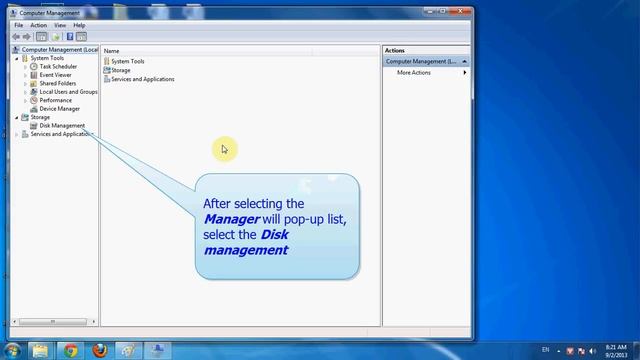This screenshot has height=360, width=640.
Task: Select System Tools in the console tree
Action: click(47, 58)
